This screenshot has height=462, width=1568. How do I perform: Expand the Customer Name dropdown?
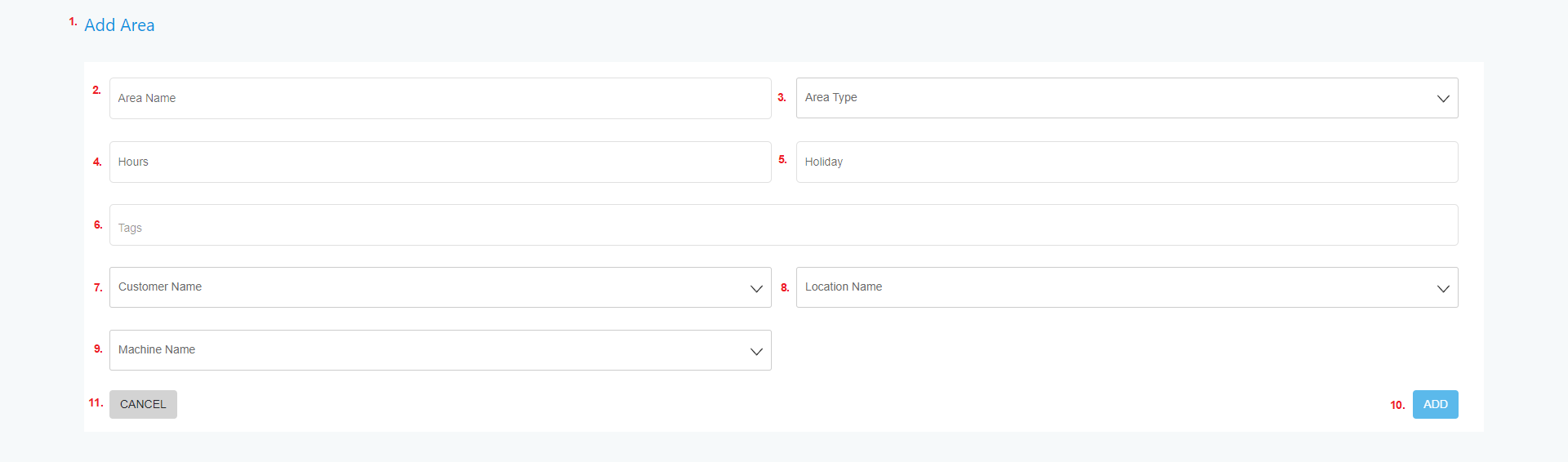coord(440,287)
